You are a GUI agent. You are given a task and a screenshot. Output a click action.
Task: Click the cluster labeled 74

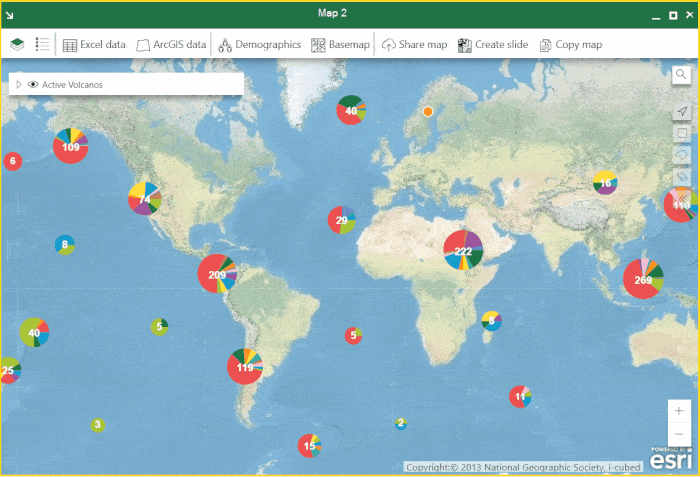[x=145, y=199]
